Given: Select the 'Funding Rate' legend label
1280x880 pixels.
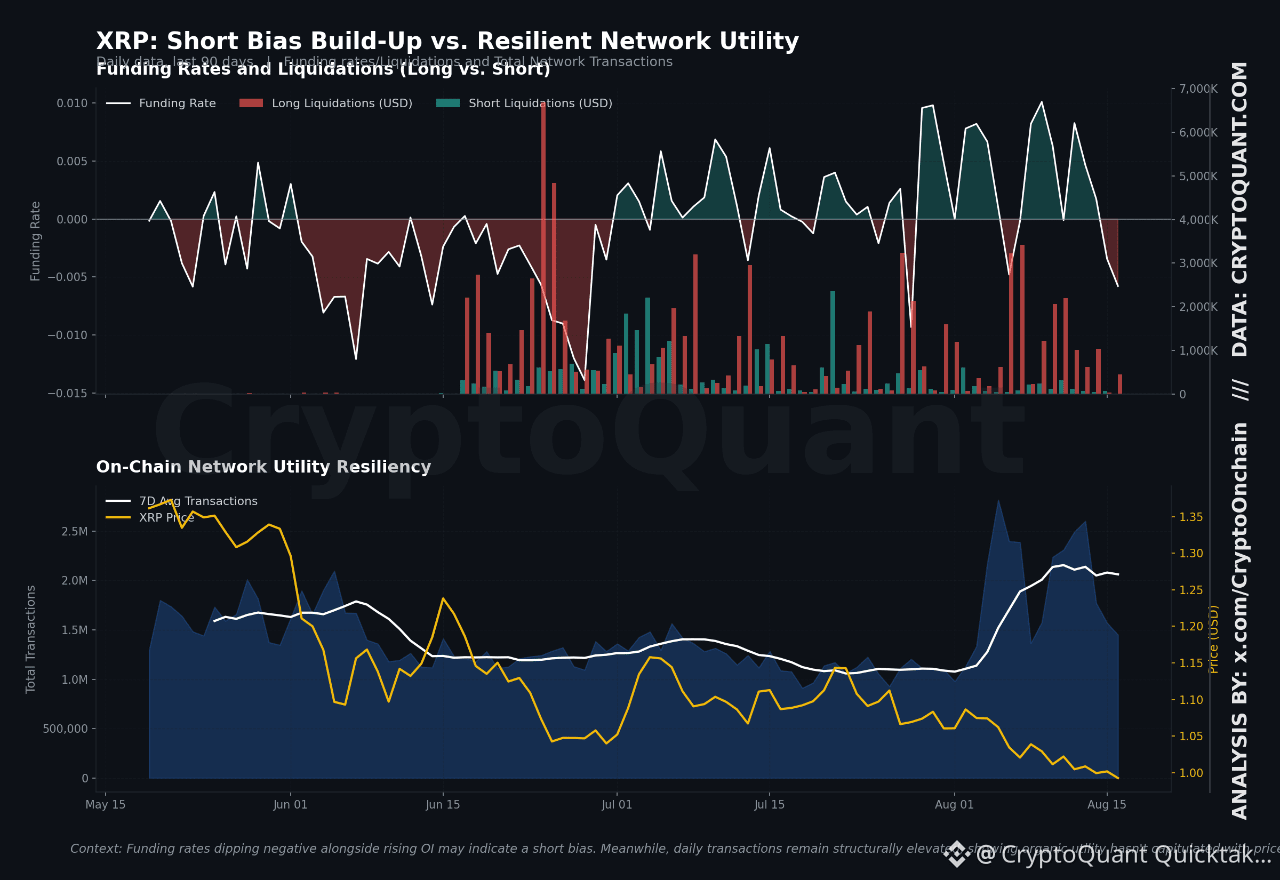Looking at the screenshot, I should [x=177, y=103].
